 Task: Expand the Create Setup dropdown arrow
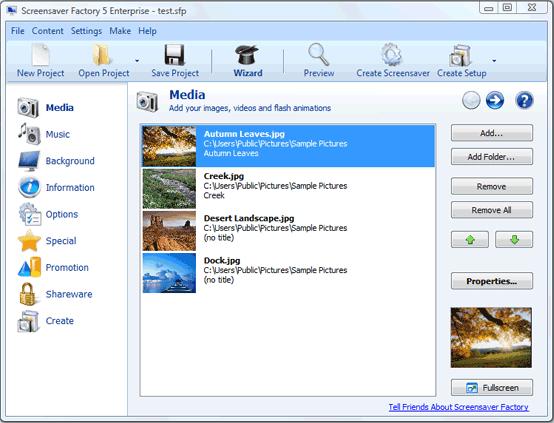[494, 61]
